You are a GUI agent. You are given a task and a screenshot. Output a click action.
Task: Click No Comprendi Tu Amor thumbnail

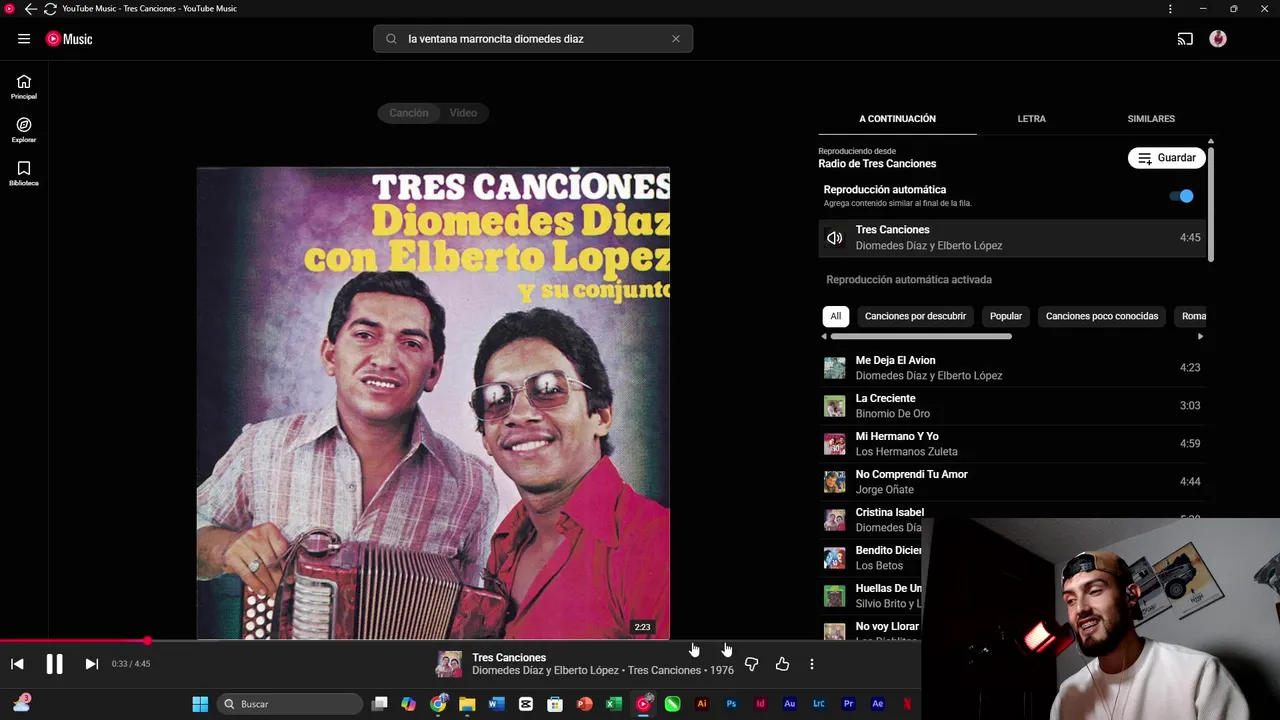[834, 482]
